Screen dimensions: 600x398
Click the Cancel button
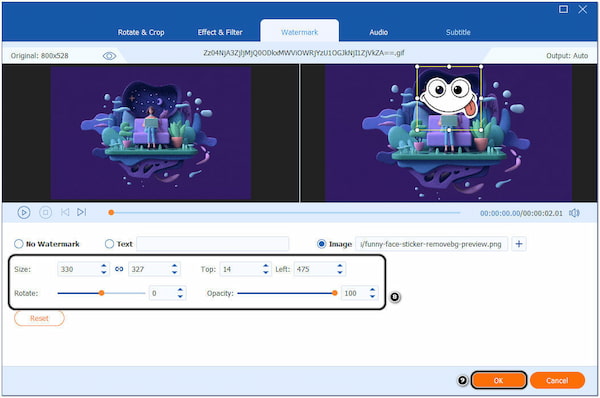tap(557, 380)
